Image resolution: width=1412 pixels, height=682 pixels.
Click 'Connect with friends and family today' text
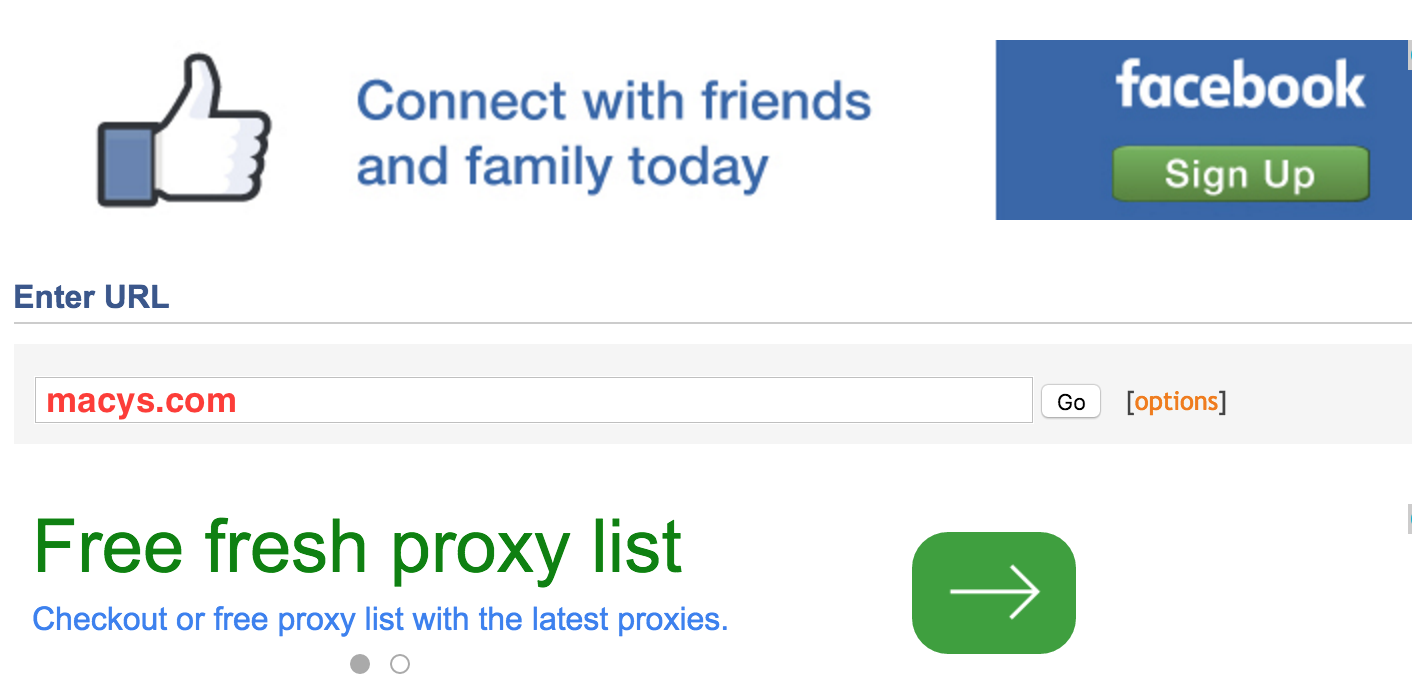(613, 134)
